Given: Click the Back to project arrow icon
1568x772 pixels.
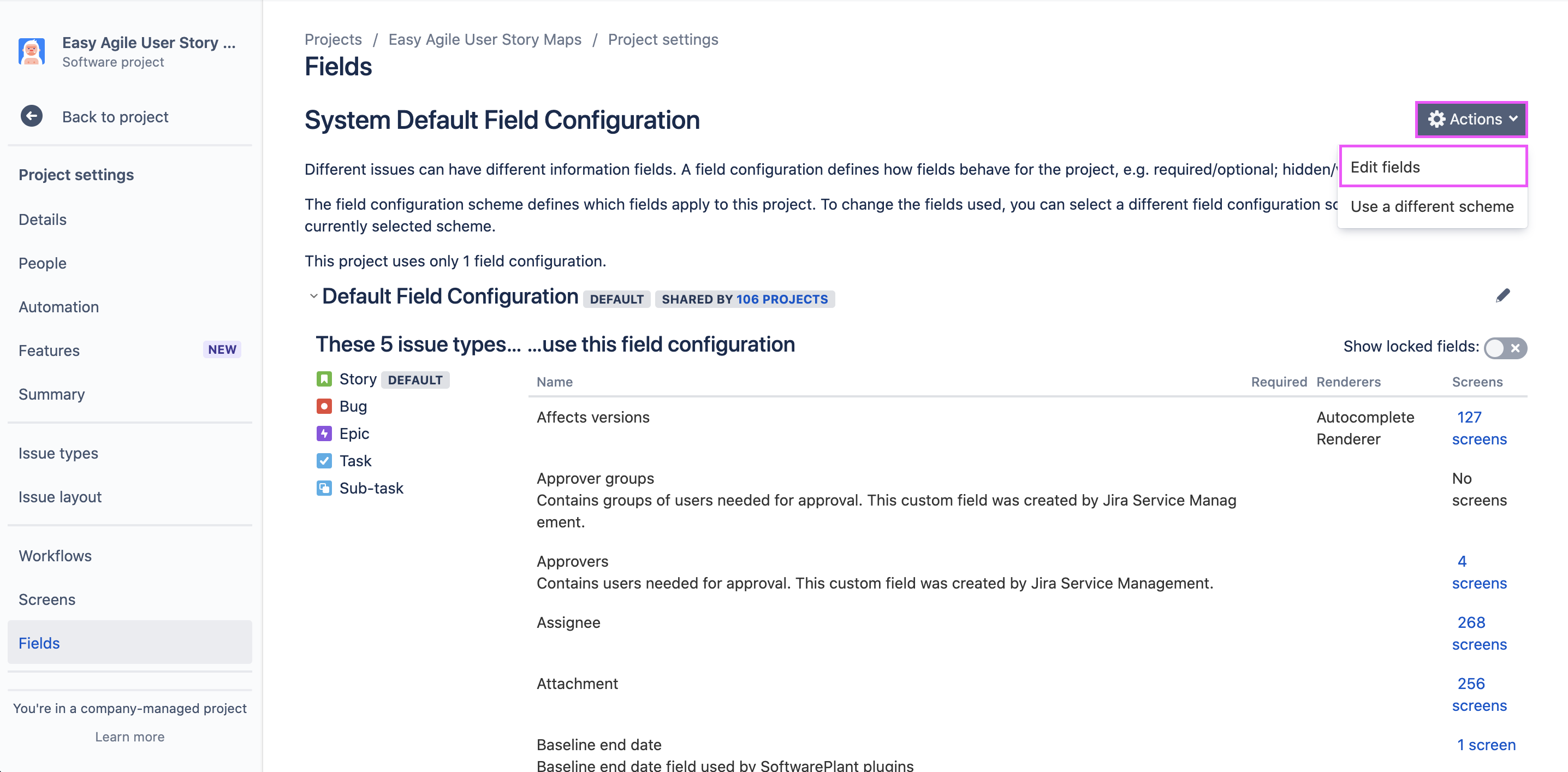Looking at the screenshot, I should [x=32, y=116].
